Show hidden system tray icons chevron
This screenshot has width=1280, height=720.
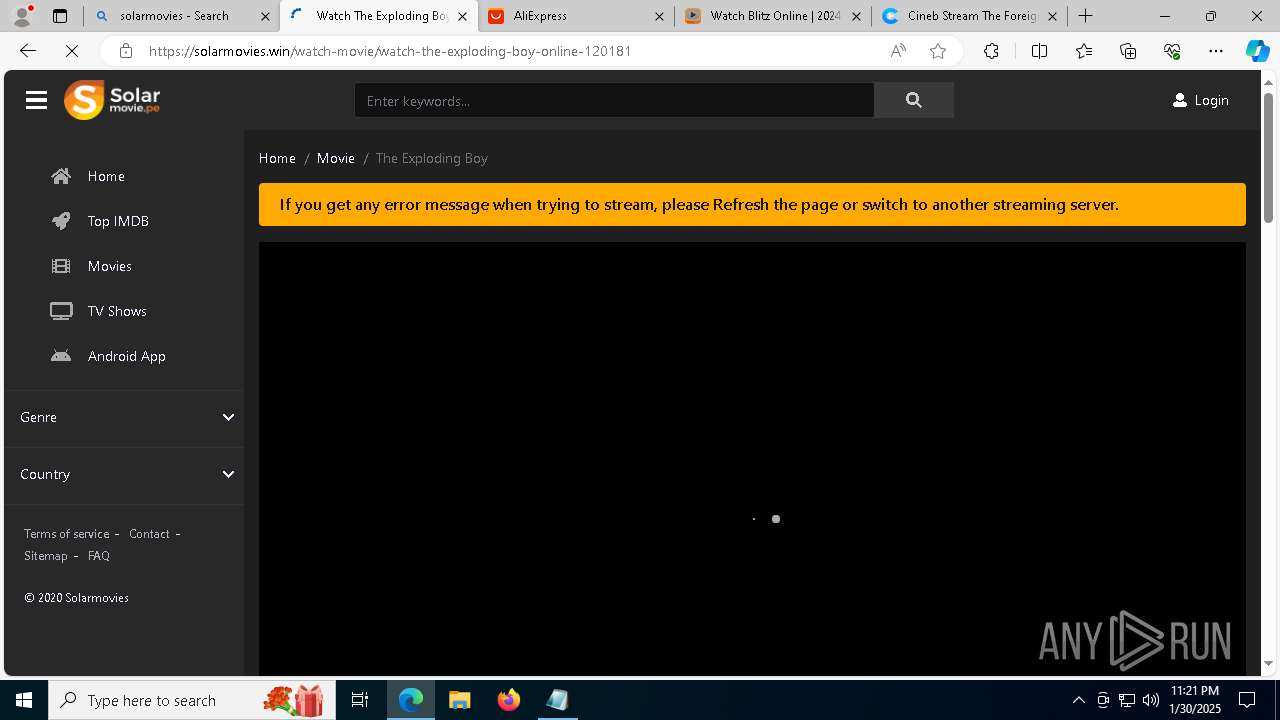click(x=1078, y=700)
